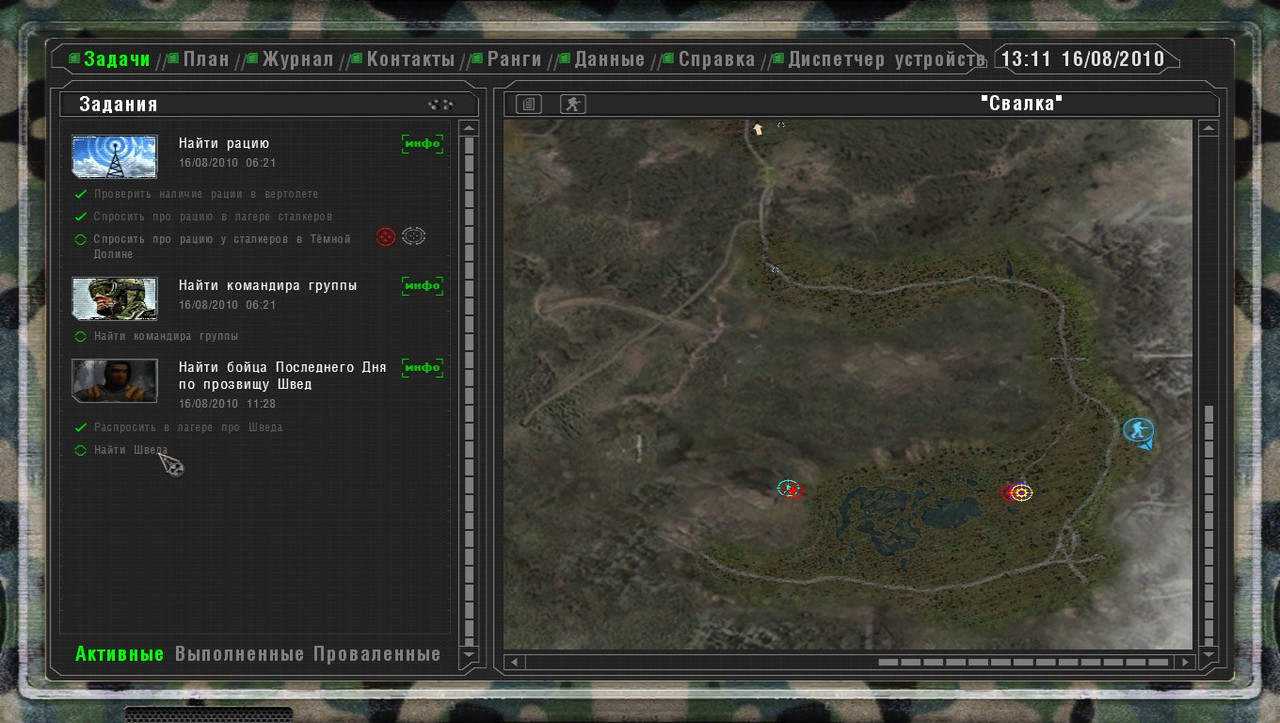The height and width of the screenshot is (723, 1280).
Task: Click the map vertical scrollbar thumb
Action: tap(1209, 524)
